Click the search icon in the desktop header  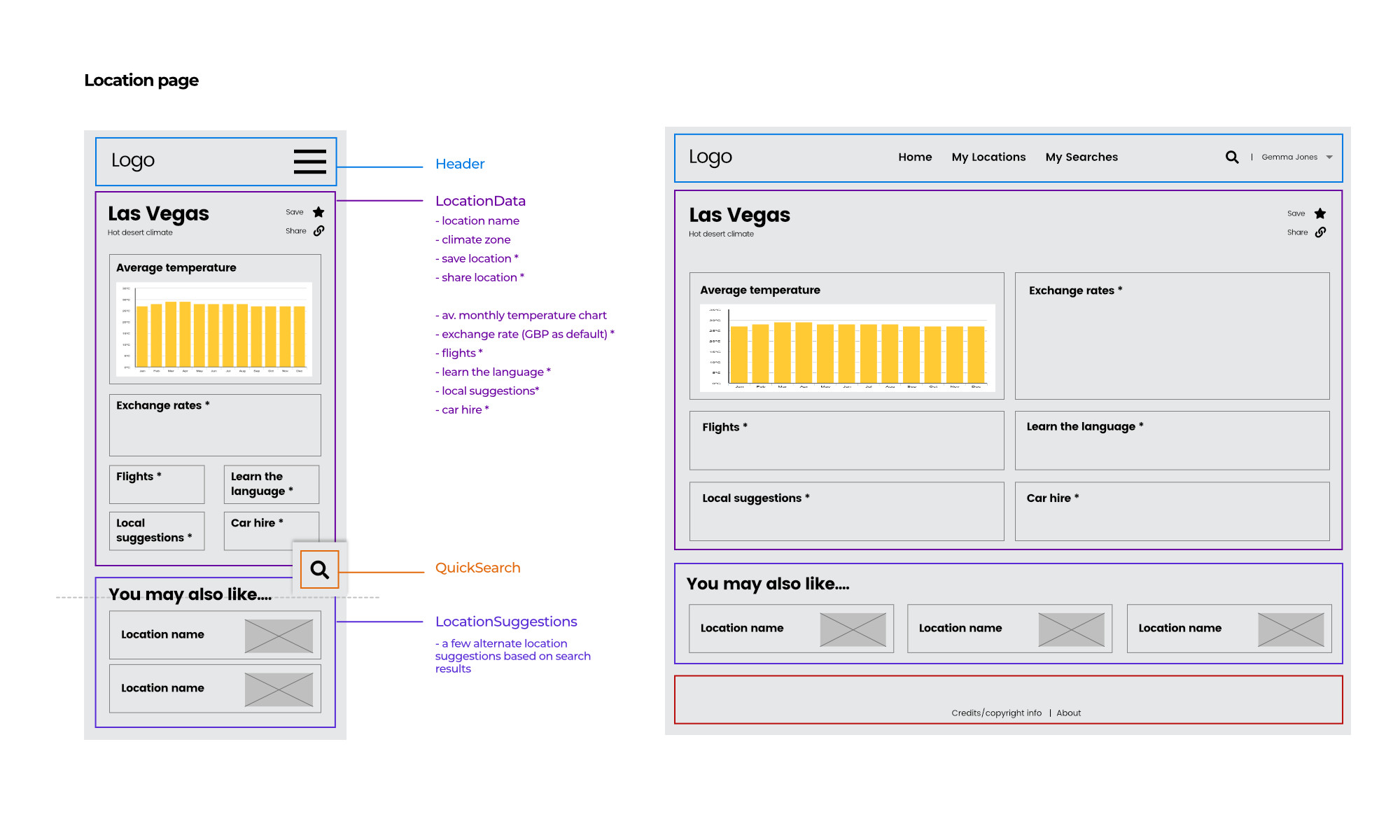coord(1231,157)
